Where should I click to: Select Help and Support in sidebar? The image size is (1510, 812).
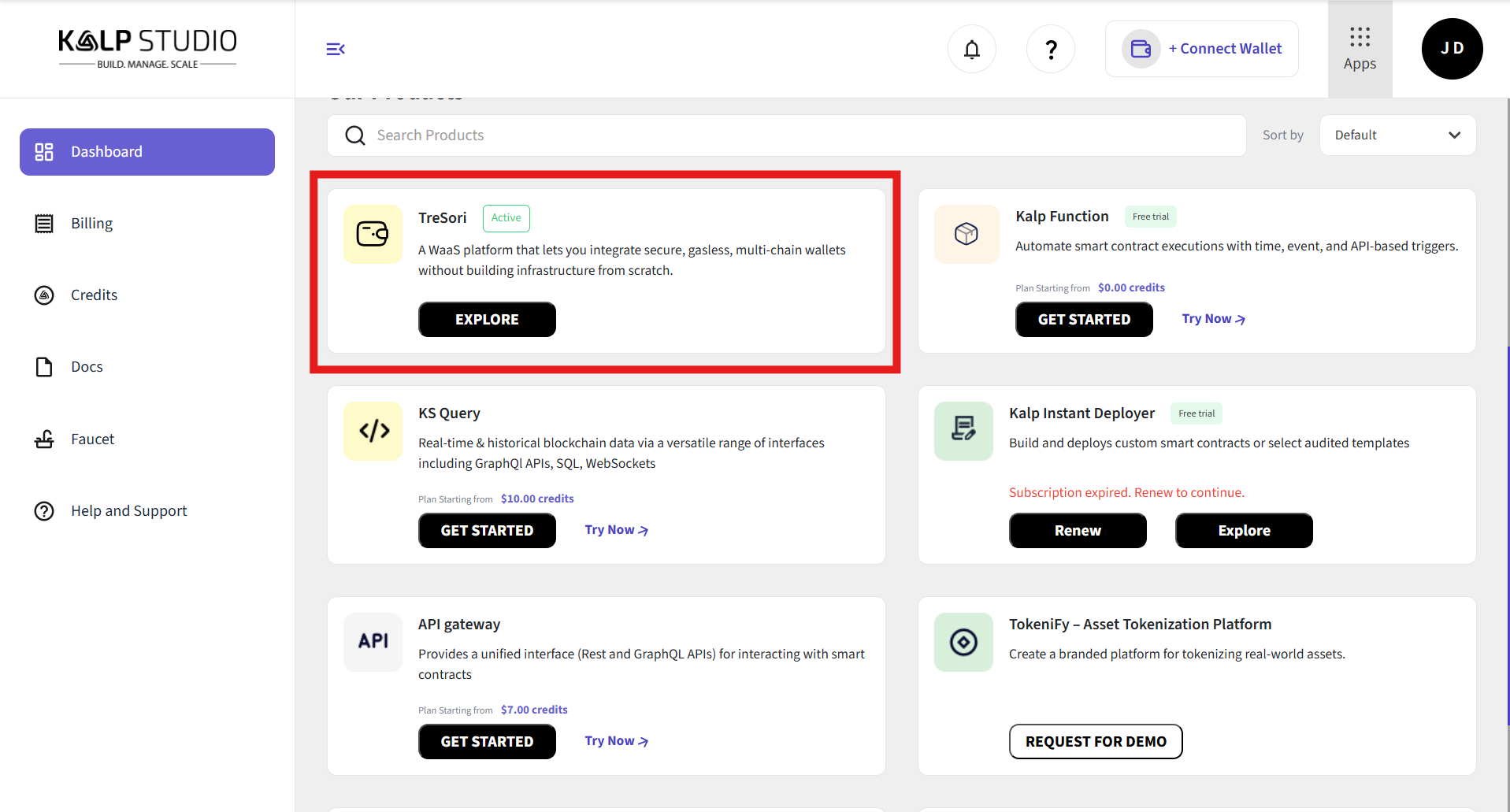(x=128, y=511)
